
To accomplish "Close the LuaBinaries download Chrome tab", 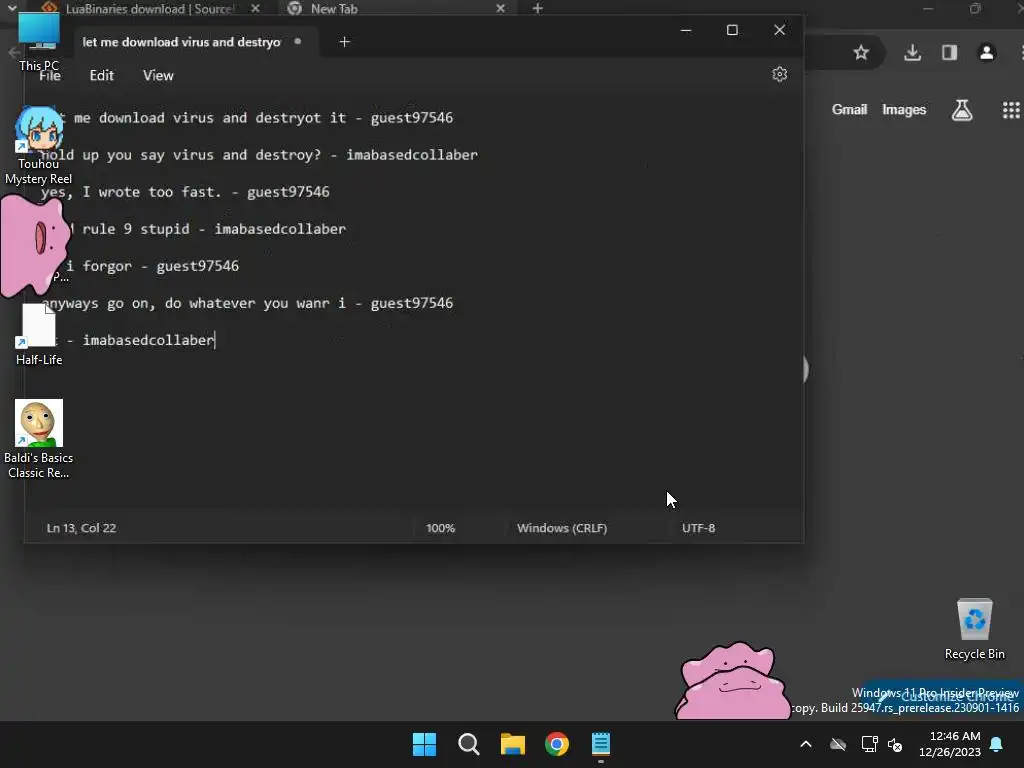I will pyautogui.click(x=255, y=8).
